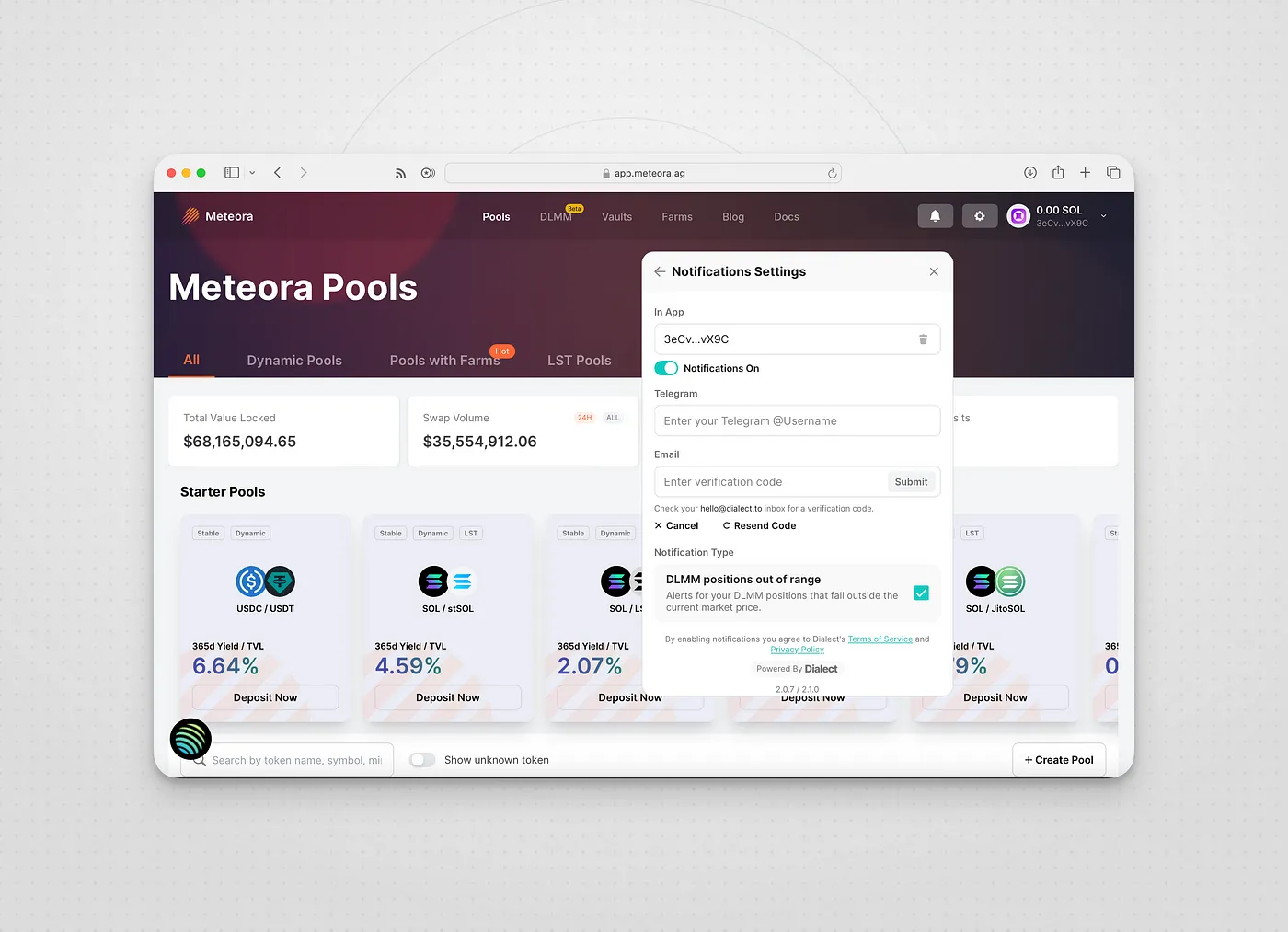Open the Pools nav item
The height and width of the screenshot is (932, 1288).
tap(496, 217)
